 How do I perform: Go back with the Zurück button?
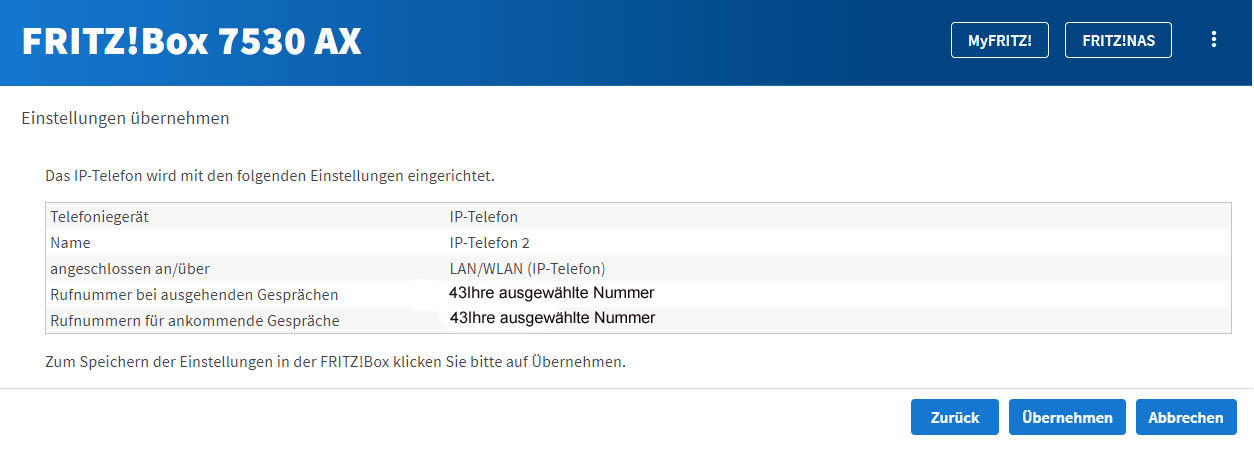(x=955, y=418)
